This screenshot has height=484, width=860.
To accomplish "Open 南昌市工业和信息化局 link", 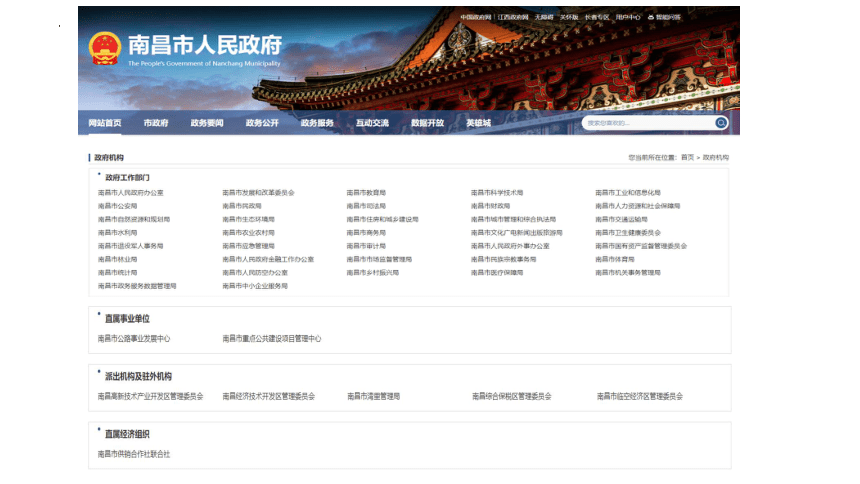I will [x=627, y=193].
